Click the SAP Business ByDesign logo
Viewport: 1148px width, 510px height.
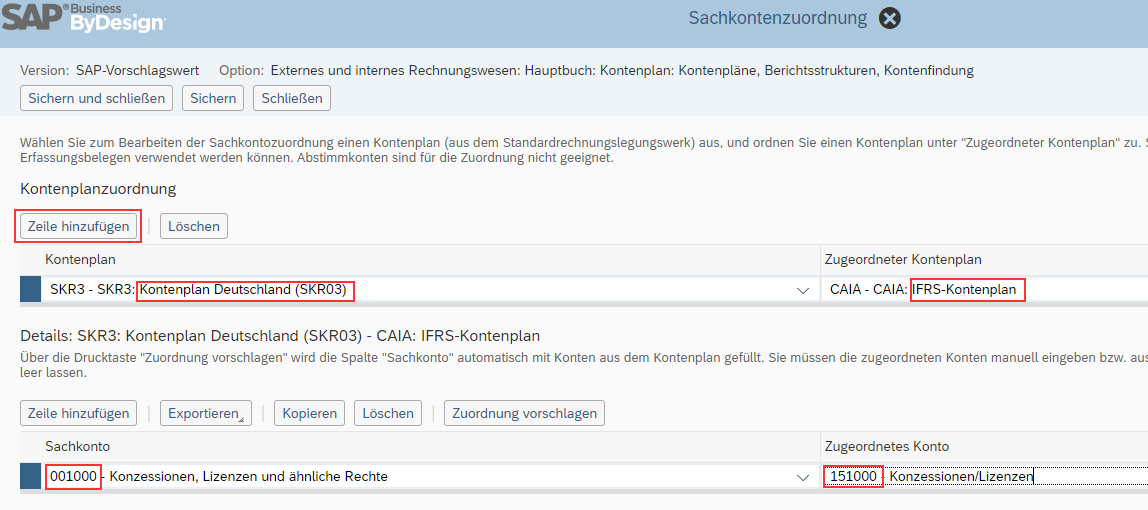(x=83, y=18)
